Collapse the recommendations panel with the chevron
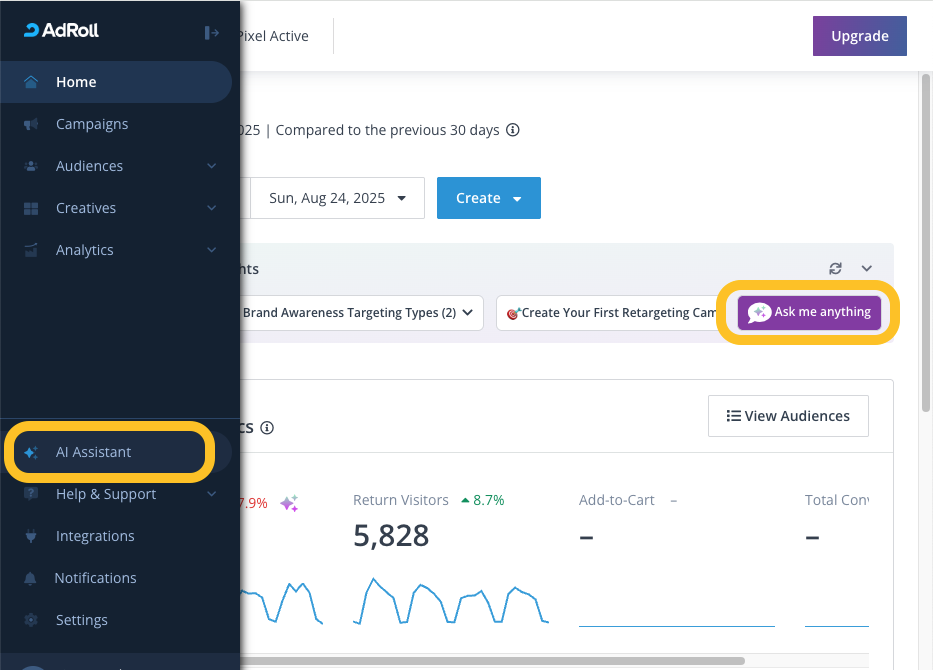This screenshot has height=670, width=933. click(867, 269)
